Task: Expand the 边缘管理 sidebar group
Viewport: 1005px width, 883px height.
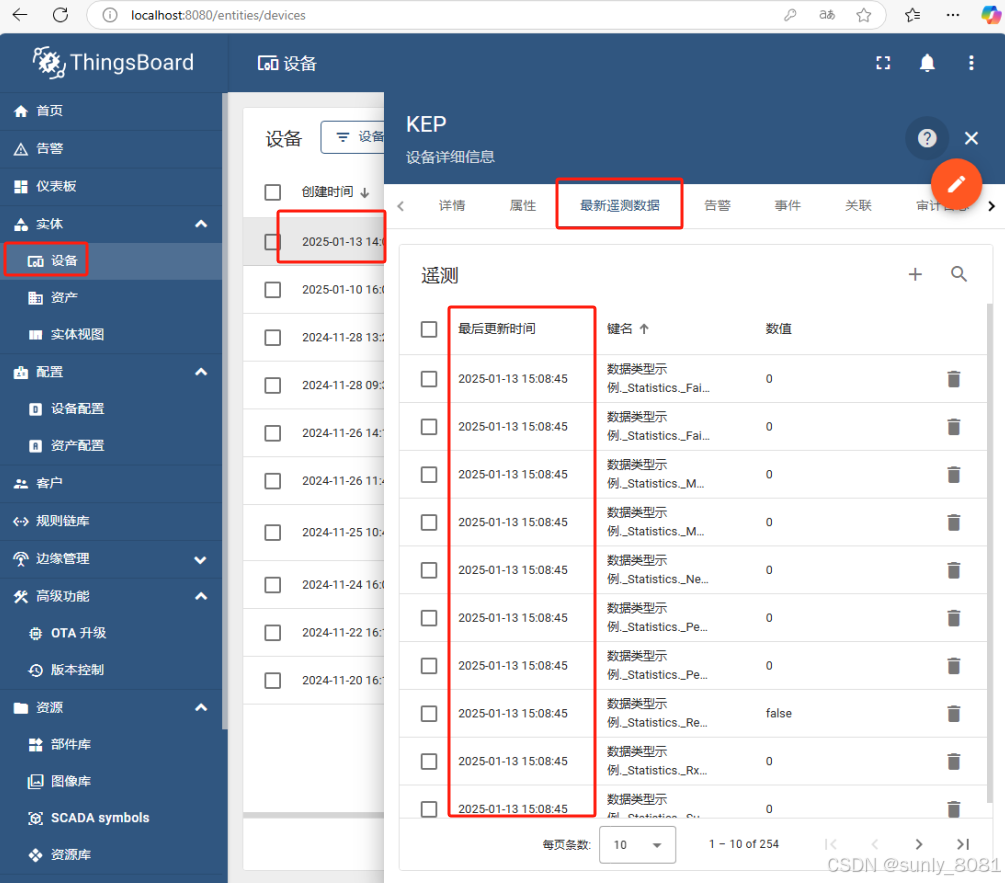Action: tap(201, 559)
